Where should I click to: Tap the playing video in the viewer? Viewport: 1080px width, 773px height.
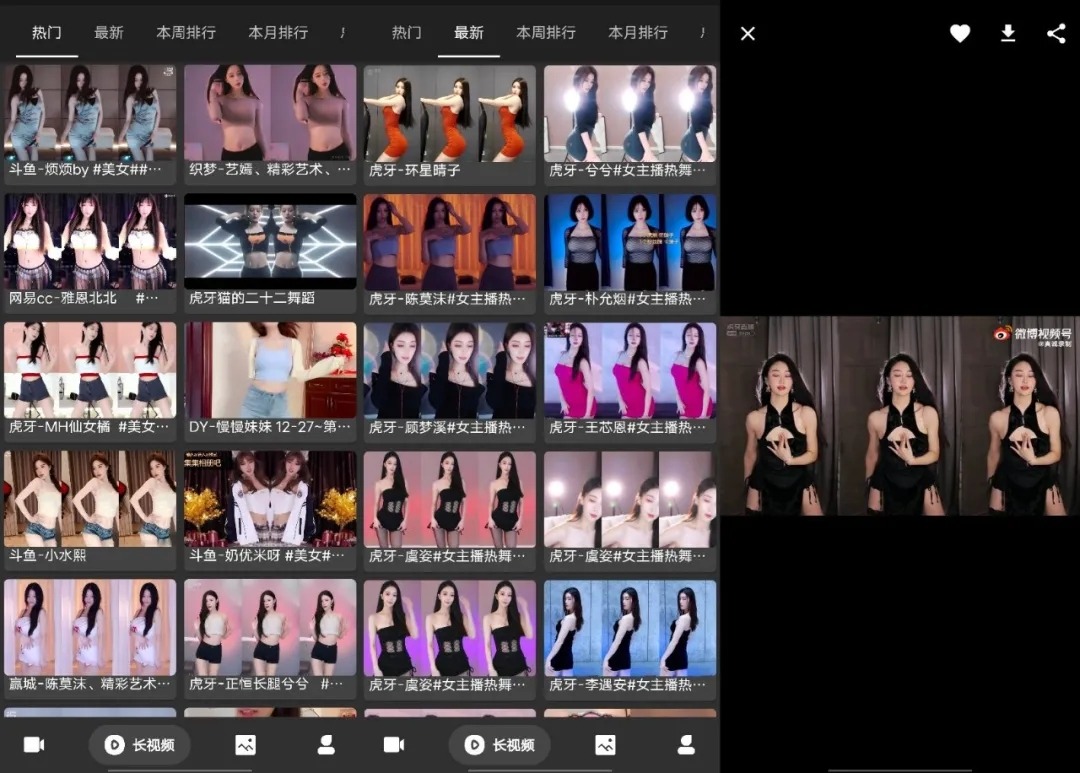(900, 416)
